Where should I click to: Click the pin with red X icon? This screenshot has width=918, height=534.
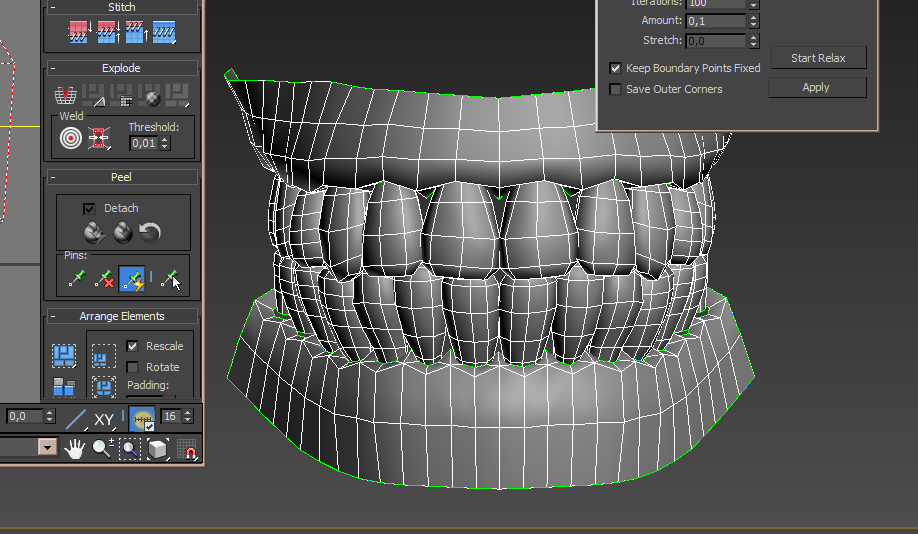point(103,281)
